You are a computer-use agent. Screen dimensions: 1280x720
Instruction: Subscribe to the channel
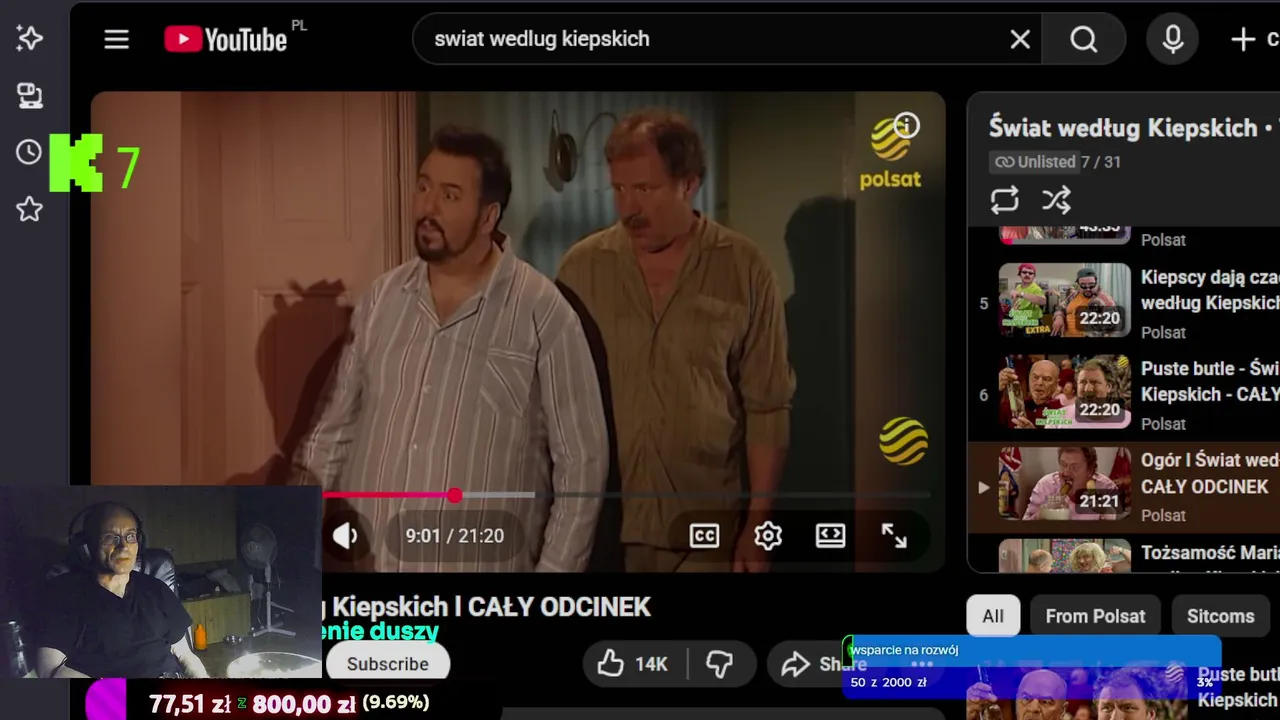pos(387,663)
